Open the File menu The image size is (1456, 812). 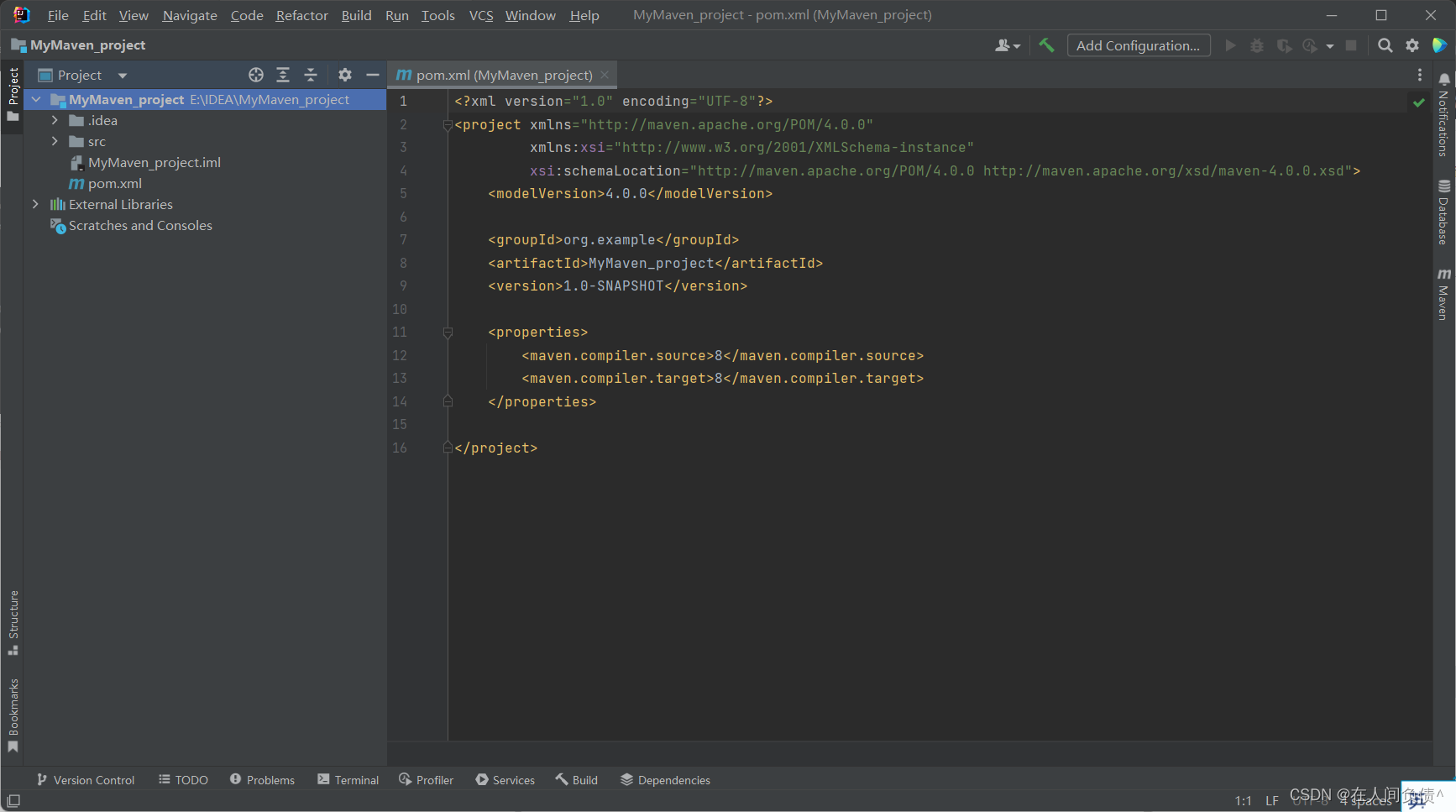click(58, 15)
